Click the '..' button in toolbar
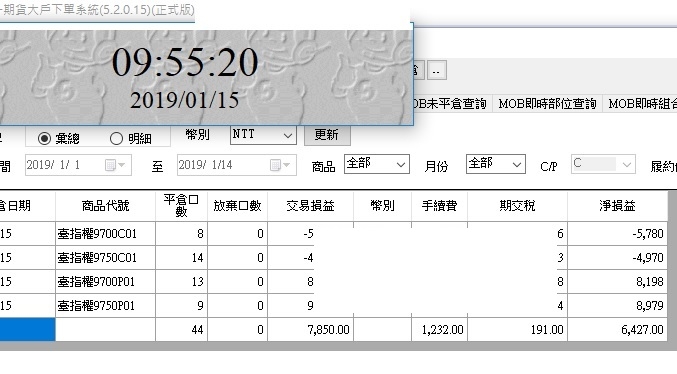Image resolution: width=677 pixels, height=374 pixels. click(437, 71)
